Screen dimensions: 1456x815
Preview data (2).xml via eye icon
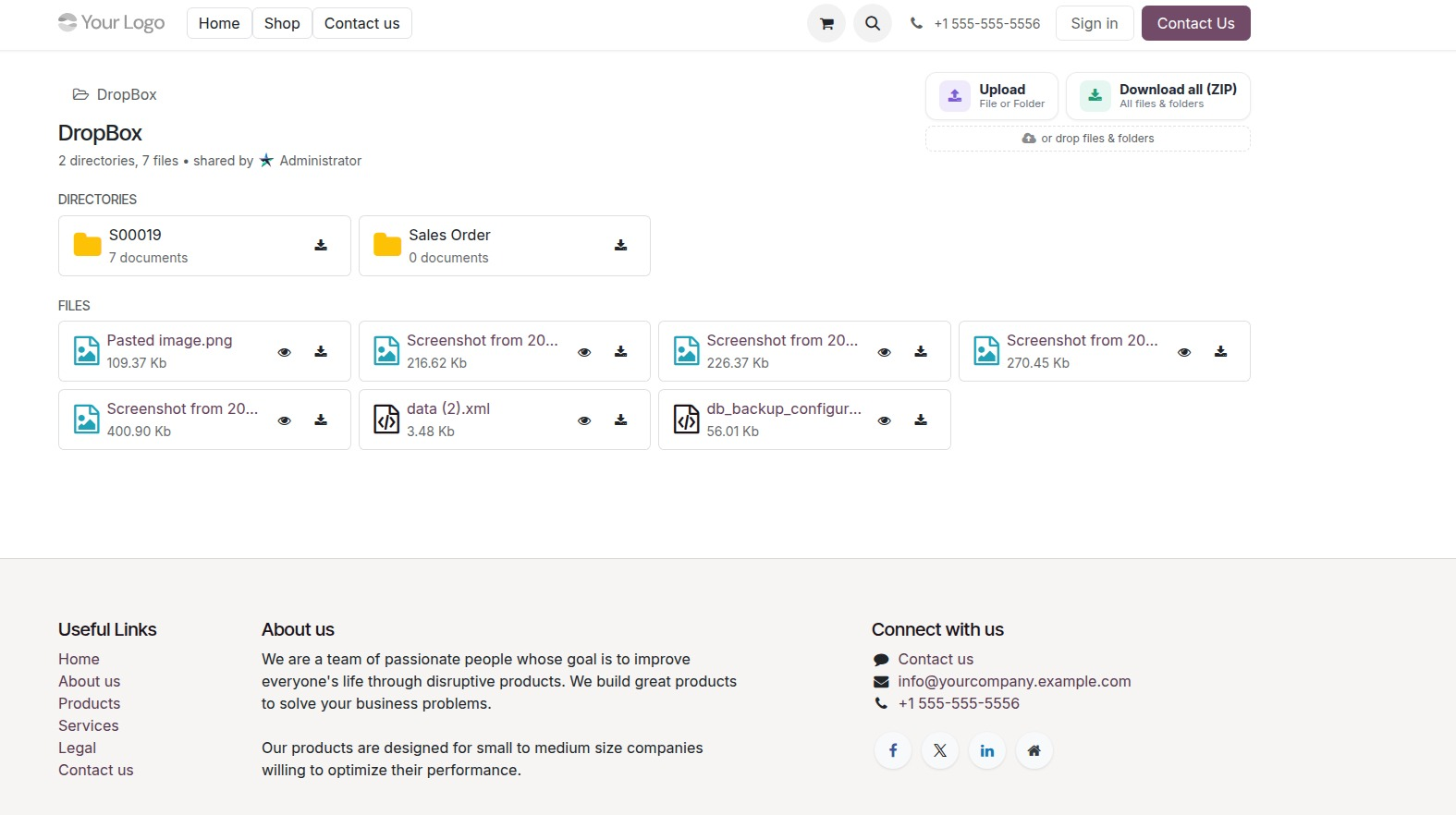(584, 420)
